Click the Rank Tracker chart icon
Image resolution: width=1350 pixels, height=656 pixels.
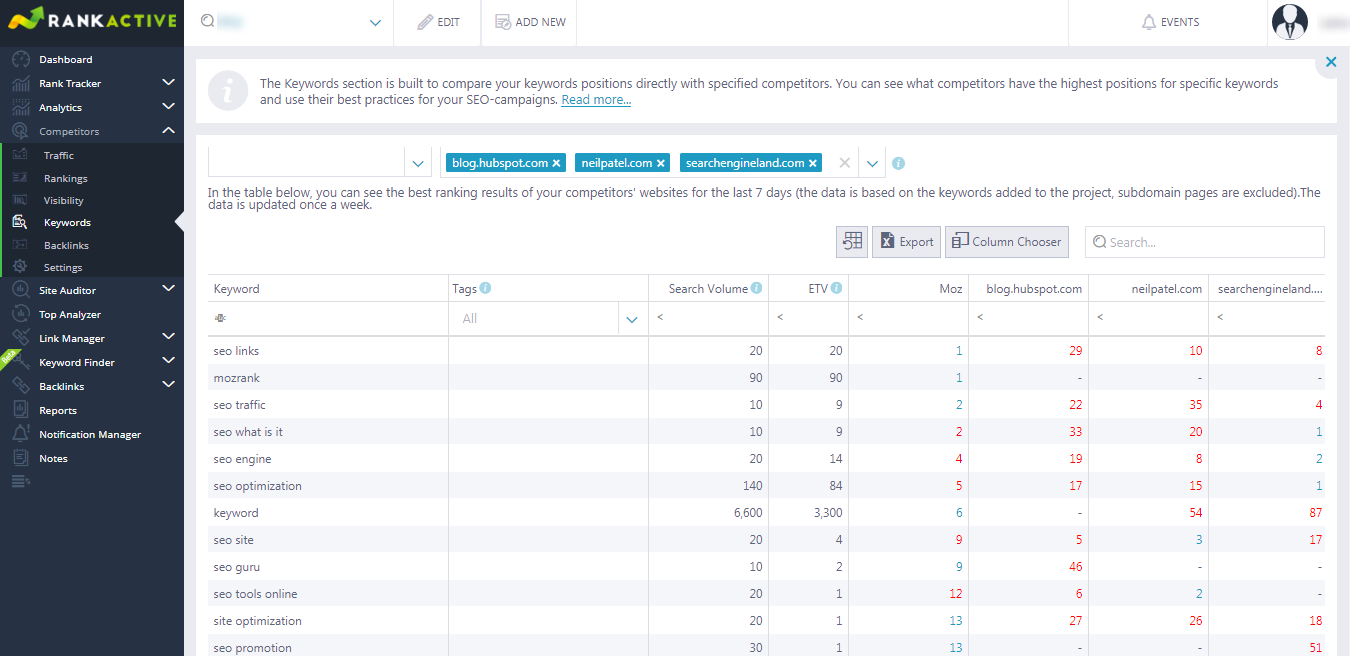point(20,84)
